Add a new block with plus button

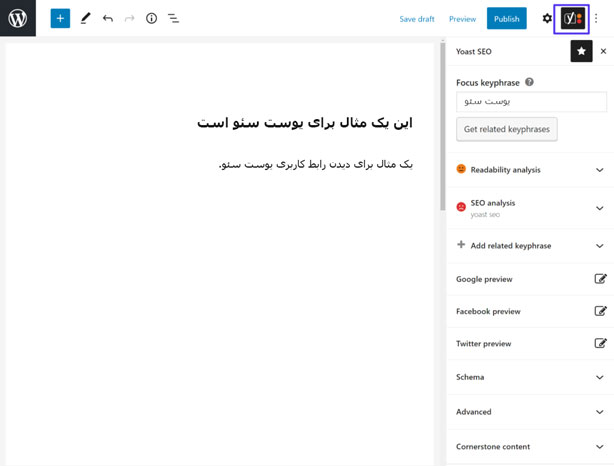tap(60, 18)
